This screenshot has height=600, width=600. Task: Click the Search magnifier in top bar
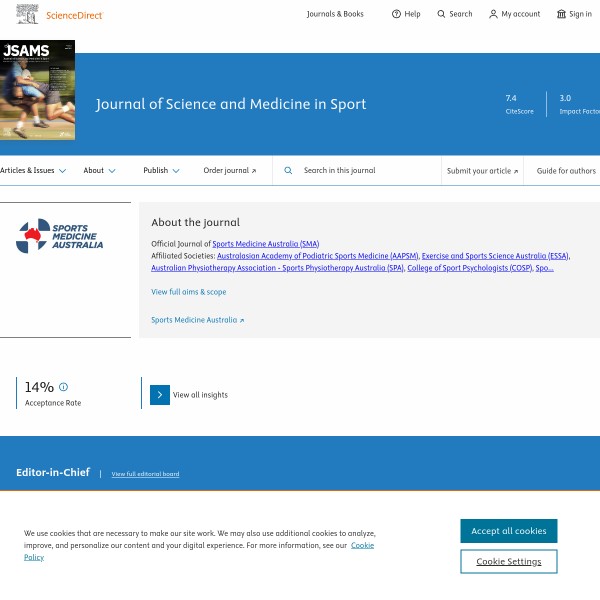click(442, 14)
